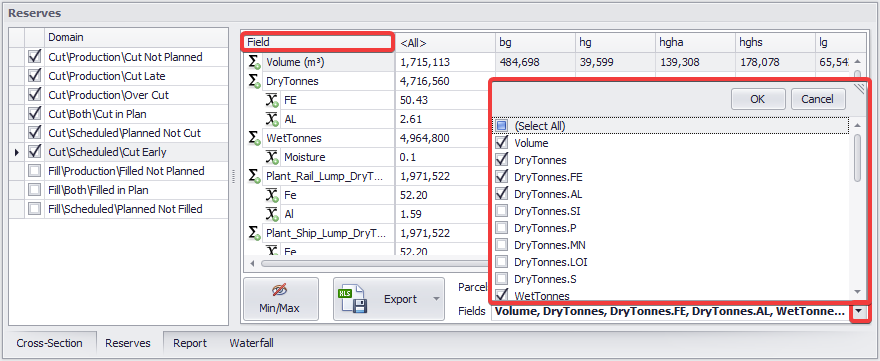
Task: Click the XLS Export icon
Action: [352, 299]
